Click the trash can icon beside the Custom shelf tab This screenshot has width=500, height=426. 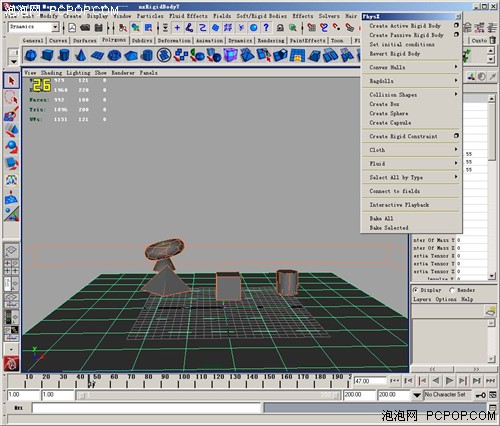[492, 40]
